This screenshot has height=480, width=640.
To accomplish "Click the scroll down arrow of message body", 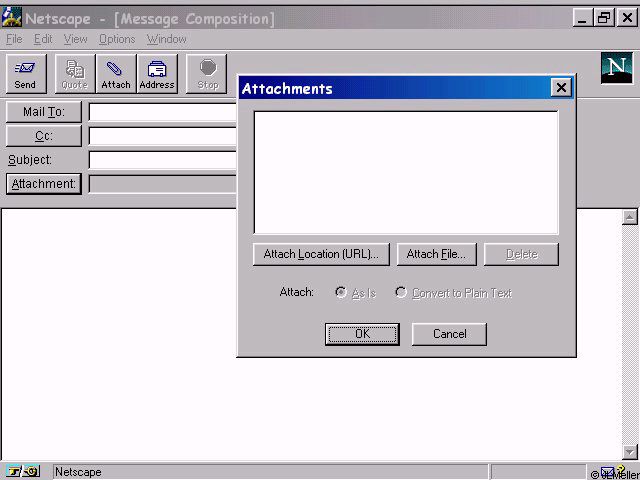I will [x=629, y=451].
